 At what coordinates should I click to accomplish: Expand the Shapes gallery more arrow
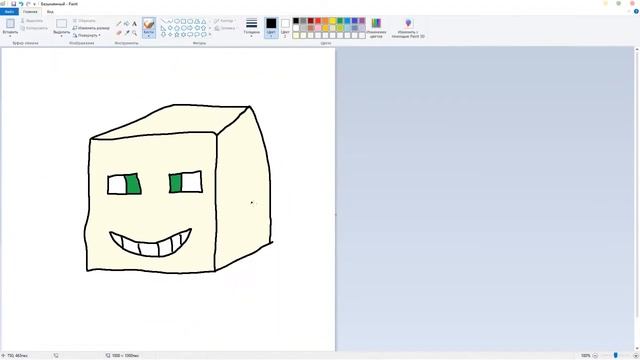210,35
